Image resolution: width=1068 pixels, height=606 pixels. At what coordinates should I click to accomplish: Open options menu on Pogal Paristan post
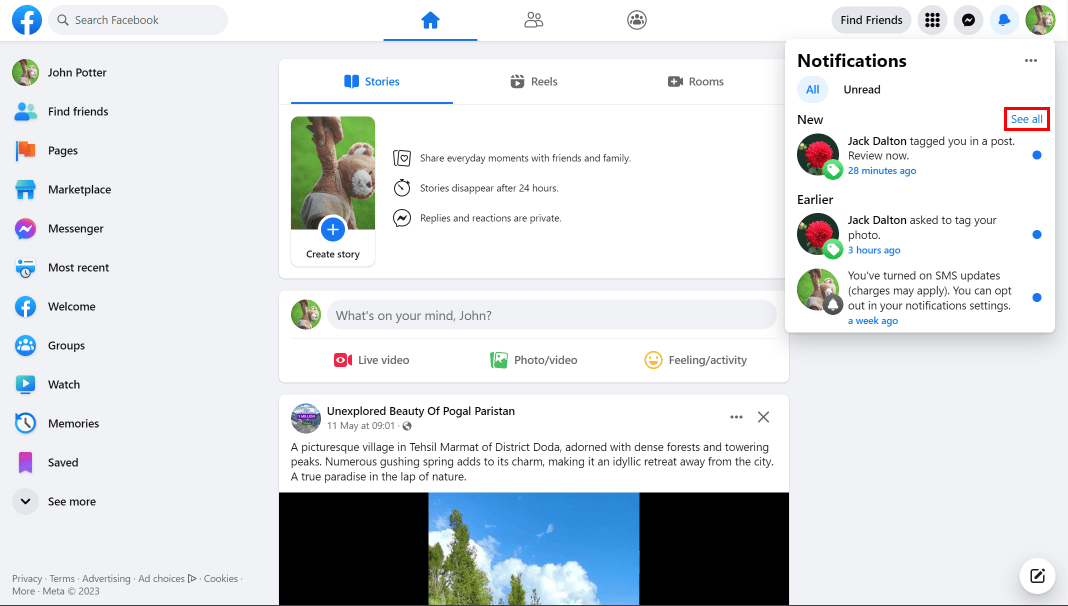(x=736, y=417)
